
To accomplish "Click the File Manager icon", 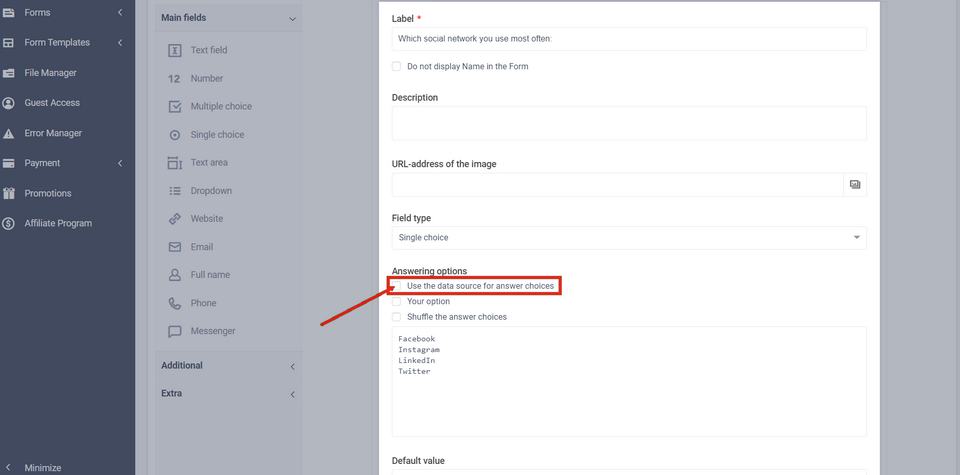I will (9, 73).
